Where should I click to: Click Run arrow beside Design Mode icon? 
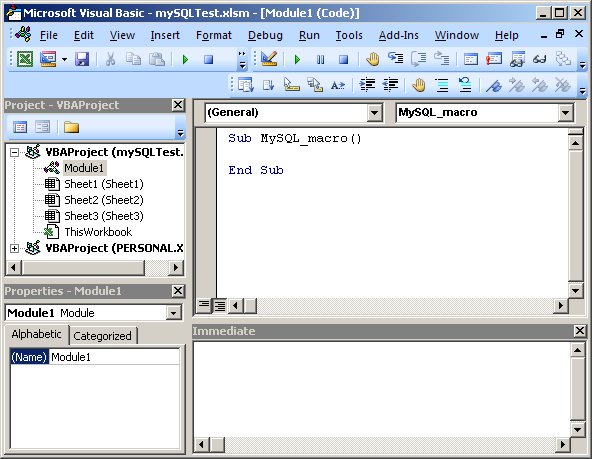pyautogui.click(x=297, y=59)
